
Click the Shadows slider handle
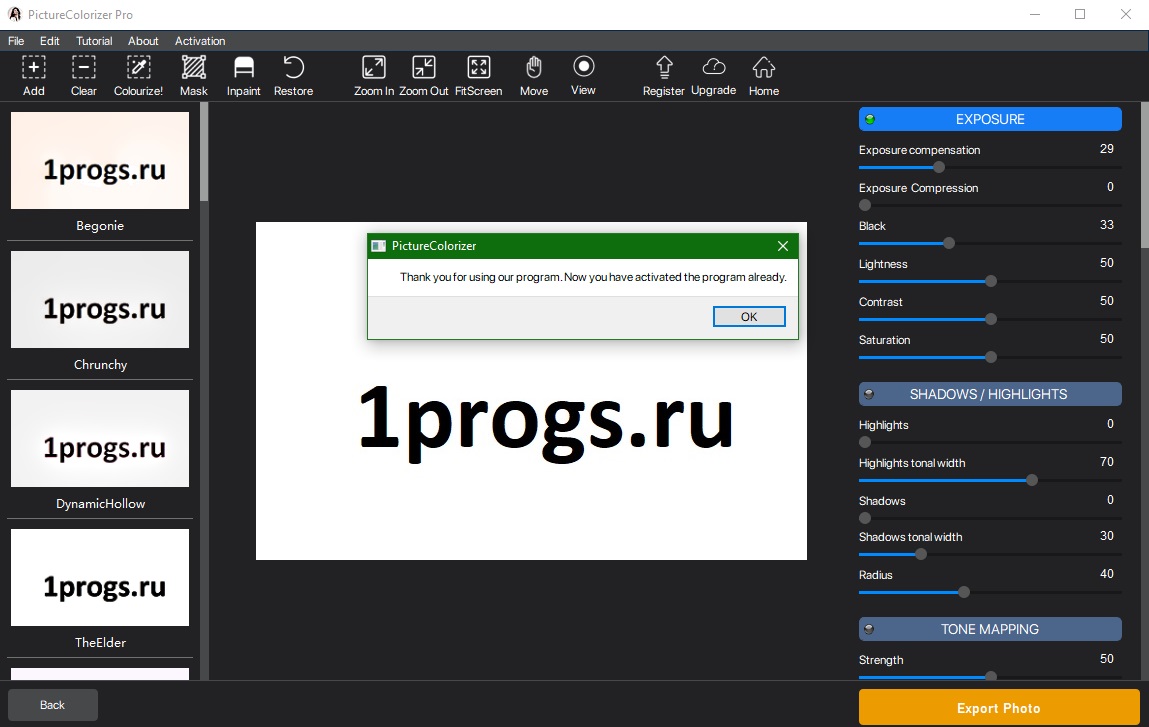pyautogui.click(x=865, y=518)
